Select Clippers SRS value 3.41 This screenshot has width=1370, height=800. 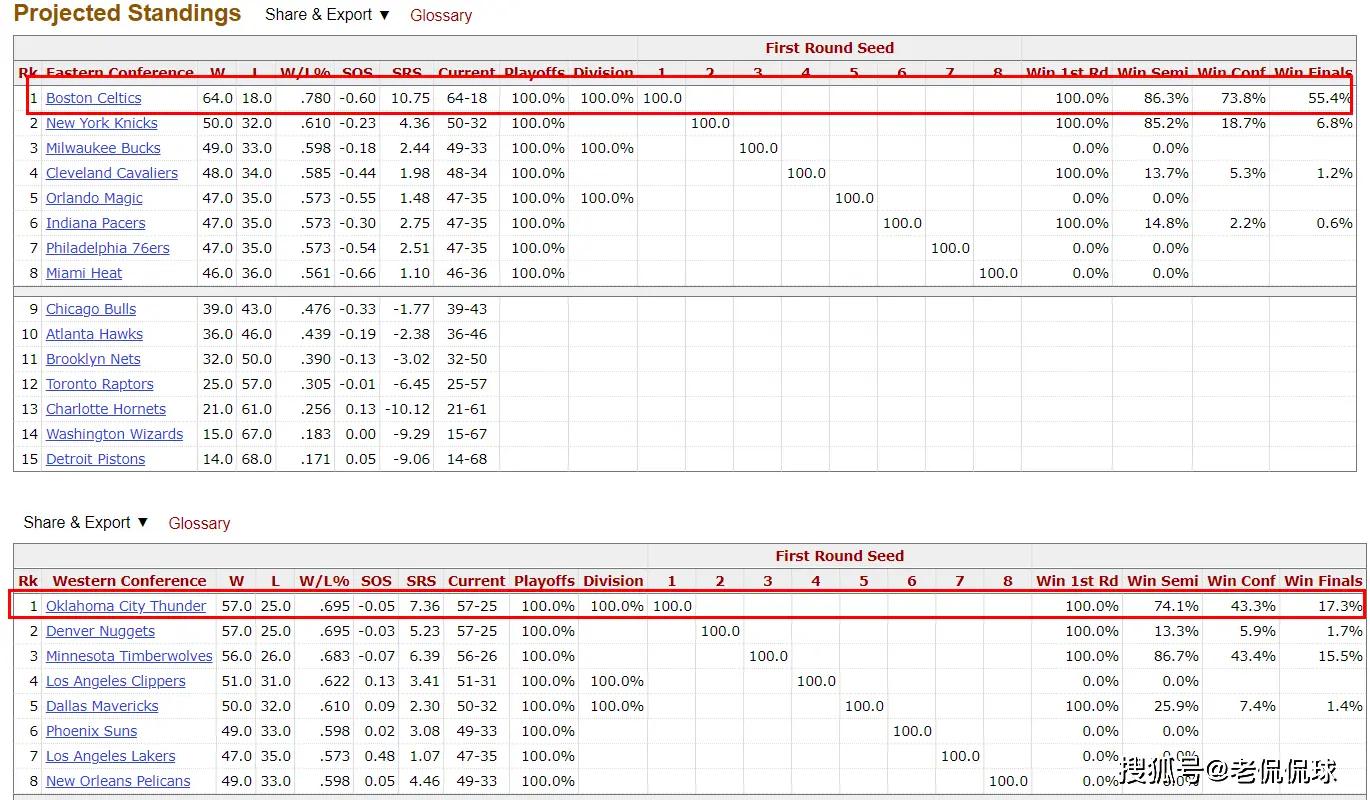tap(424, 681)
